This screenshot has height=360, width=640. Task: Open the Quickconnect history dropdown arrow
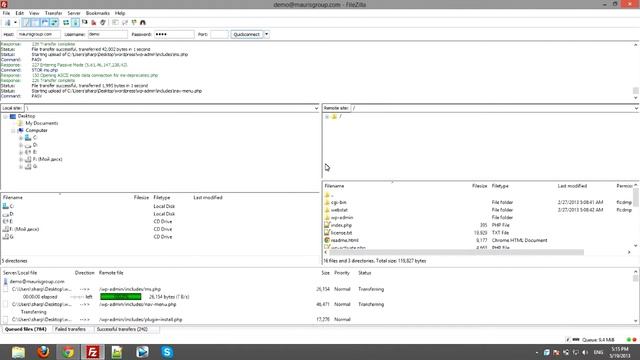point(267,34)
